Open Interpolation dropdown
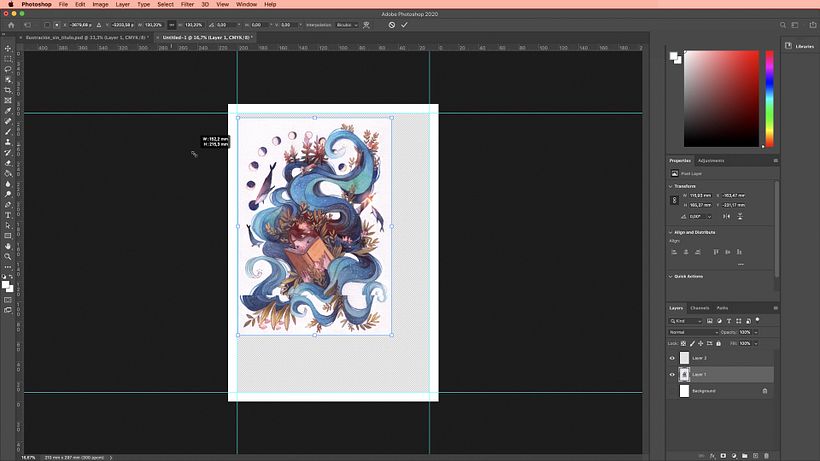The height and width of the screenshot is (461, 820). (x=347, y=25)
